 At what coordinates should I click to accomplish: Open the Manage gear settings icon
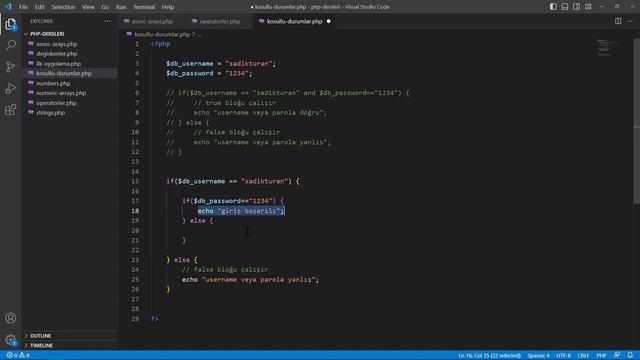click(x=11, y=340)
